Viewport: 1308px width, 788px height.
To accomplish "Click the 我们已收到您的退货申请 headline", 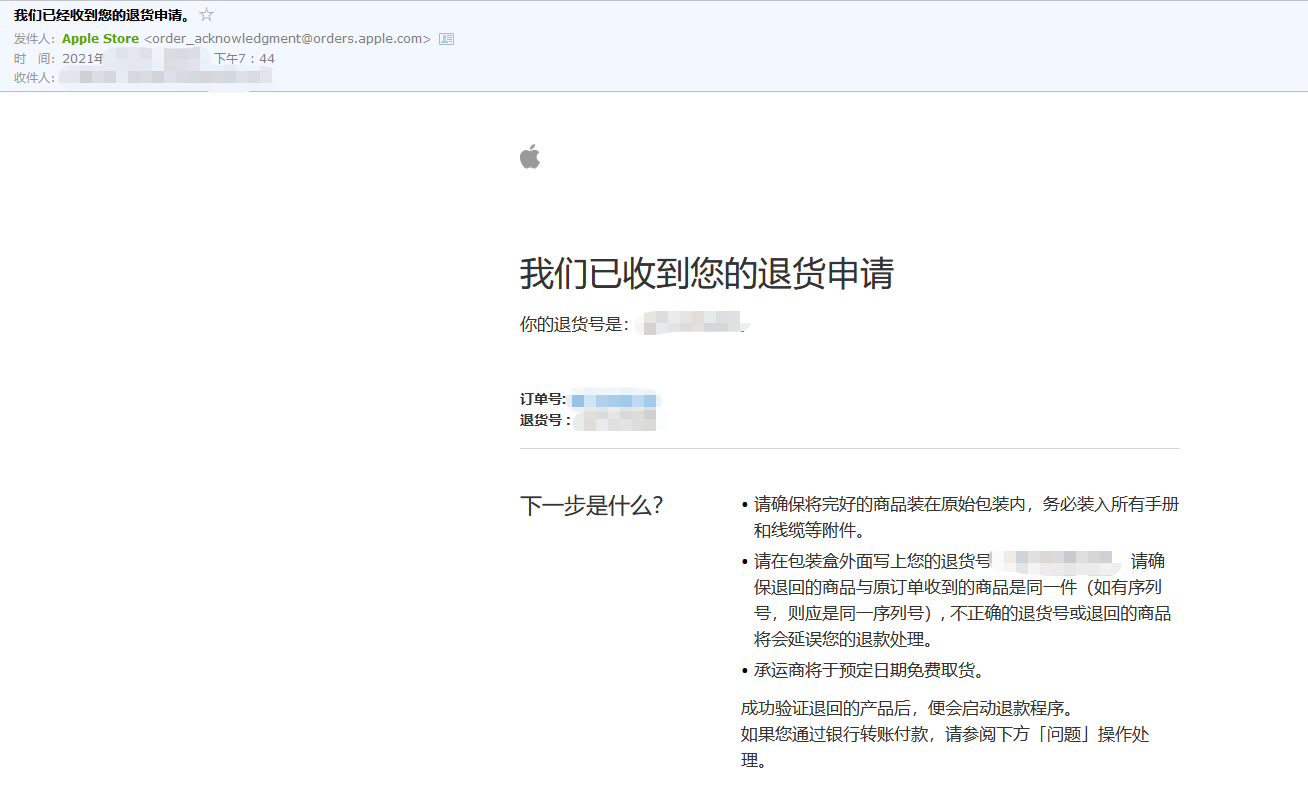I will coord(706,273).
